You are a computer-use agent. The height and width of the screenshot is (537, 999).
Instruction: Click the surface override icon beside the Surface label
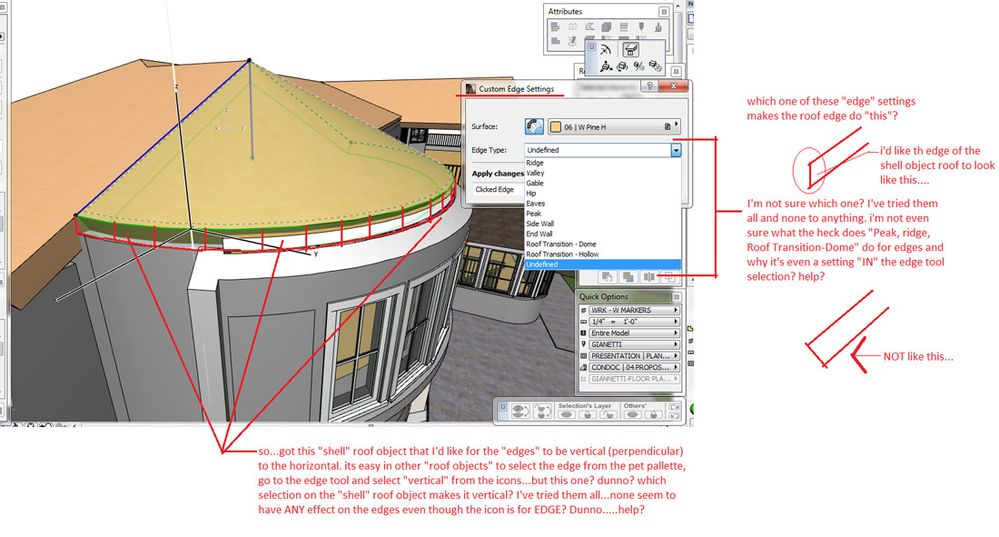click(x=534, y=126)
